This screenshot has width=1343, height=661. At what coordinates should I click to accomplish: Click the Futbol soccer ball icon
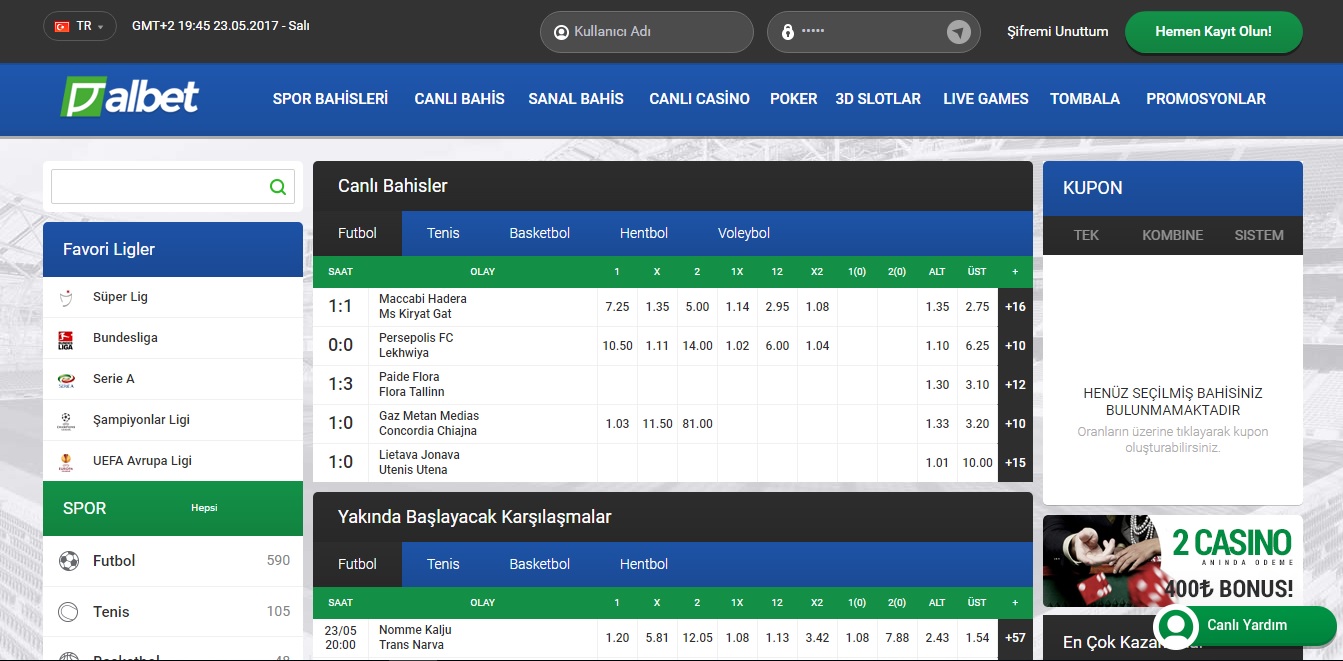click(x=68, y=561)
